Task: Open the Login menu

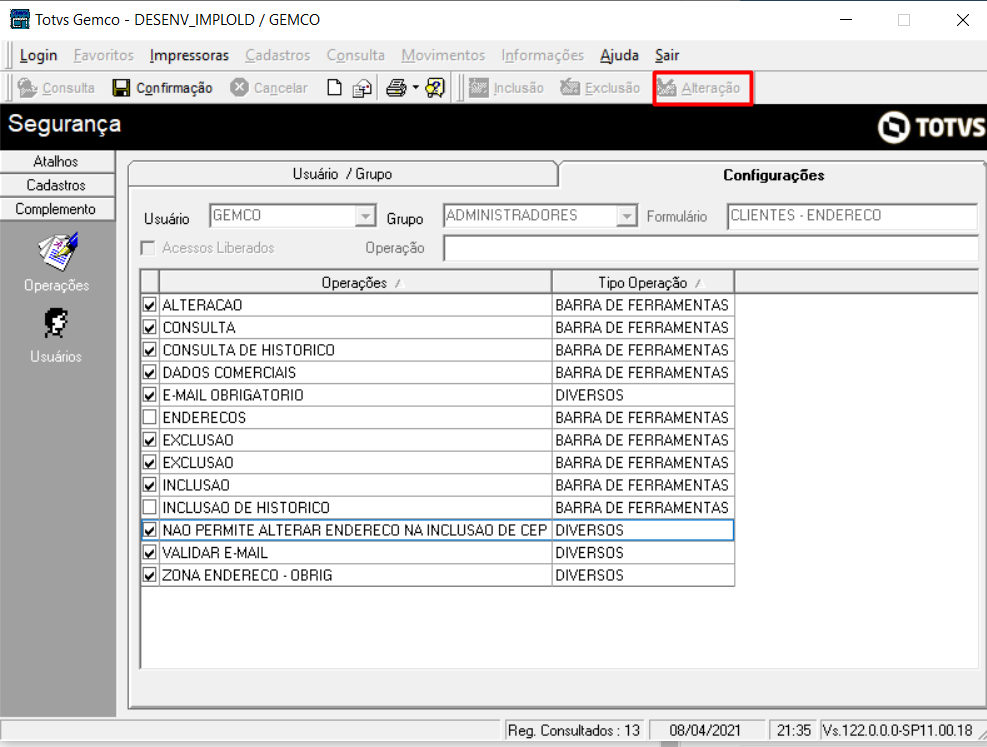Action: [x=38, y=55]
